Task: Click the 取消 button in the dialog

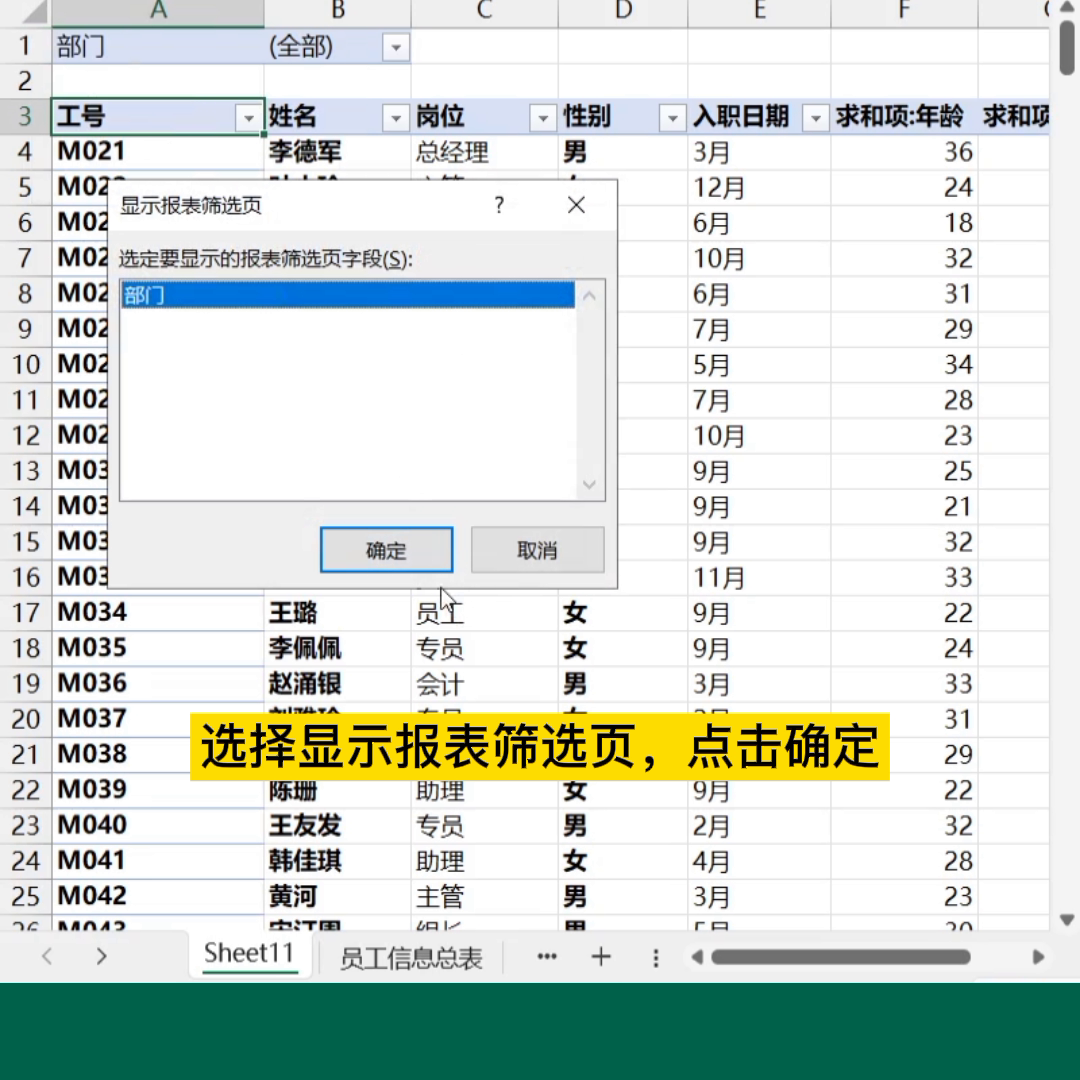Action: click(x=537, y=550)
